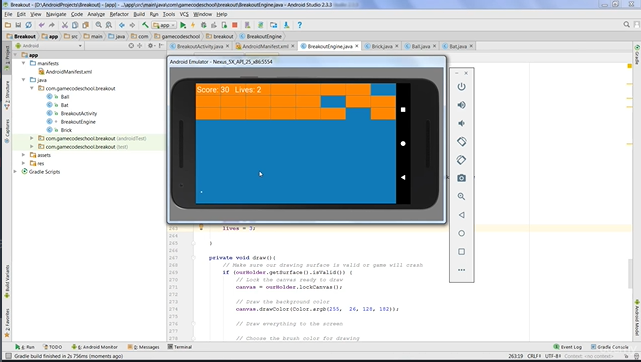Click the Paste toolbar icon
641x362 pixels.
(85, 25)
